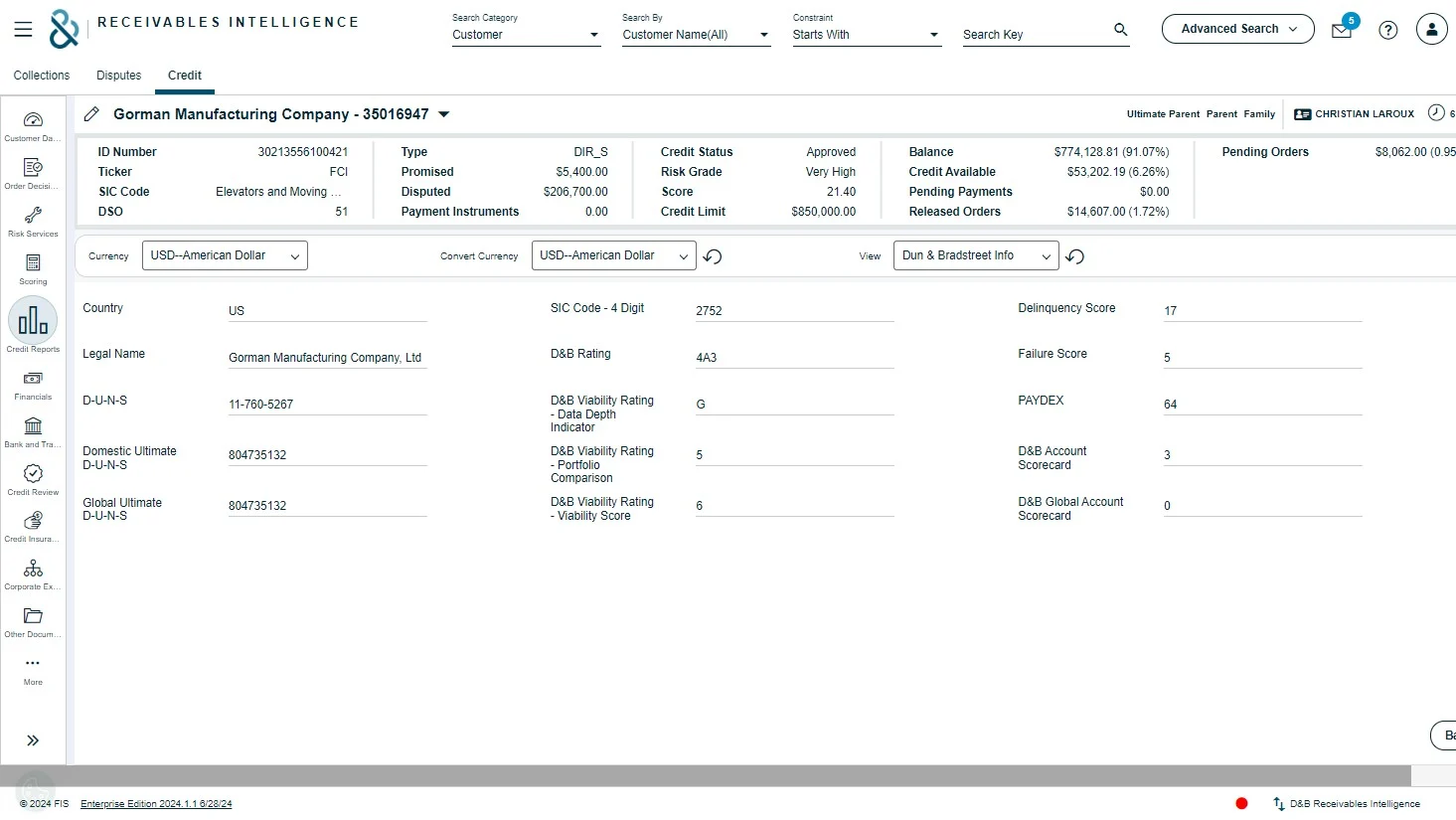Click Balance value $774,128.81
Image resolution: width=1456 pixels, height=820 pixels.
[x=1111, y=152]
